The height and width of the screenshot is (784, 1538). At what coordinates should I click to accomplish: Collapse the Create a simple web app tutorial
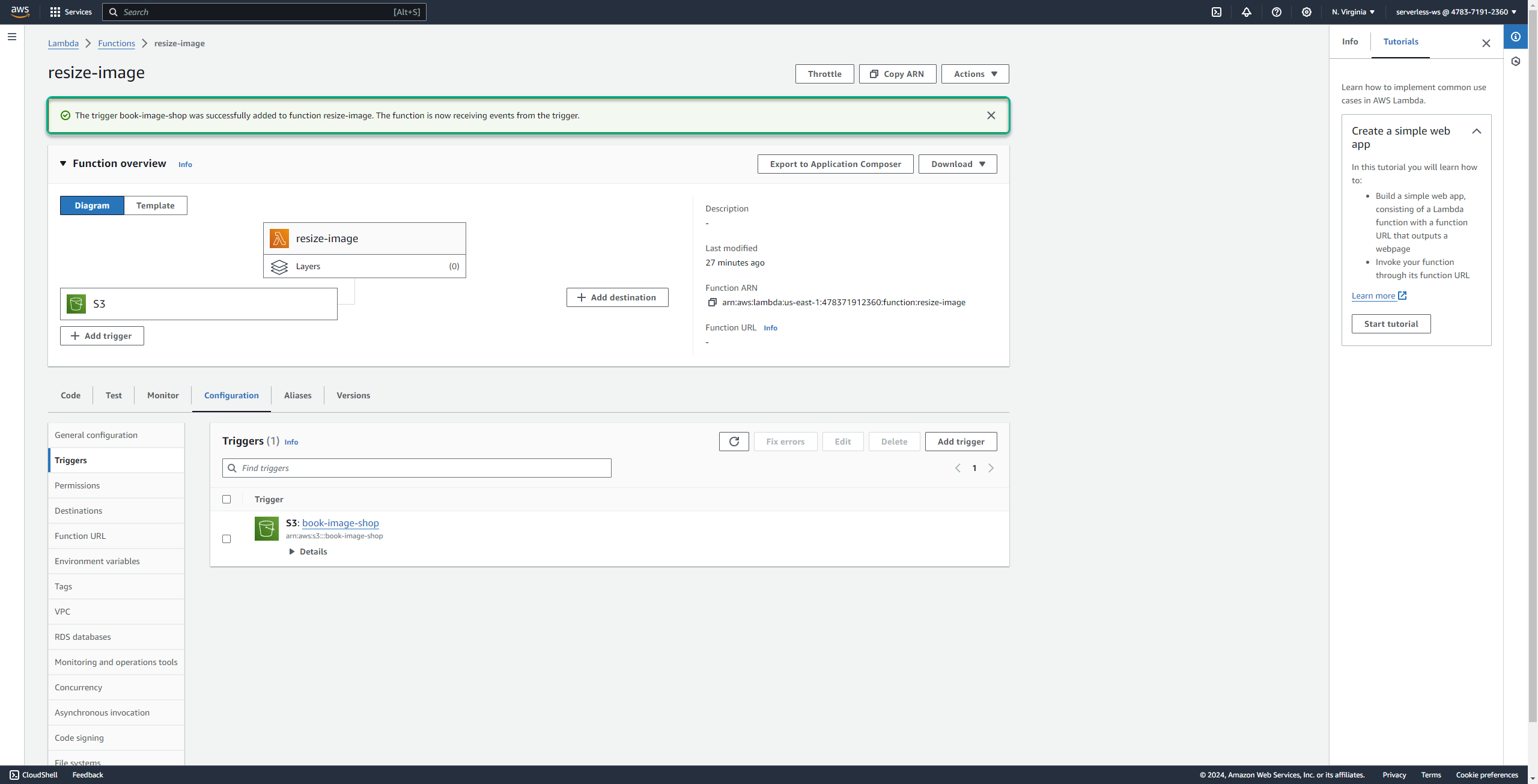point(1477,131)
